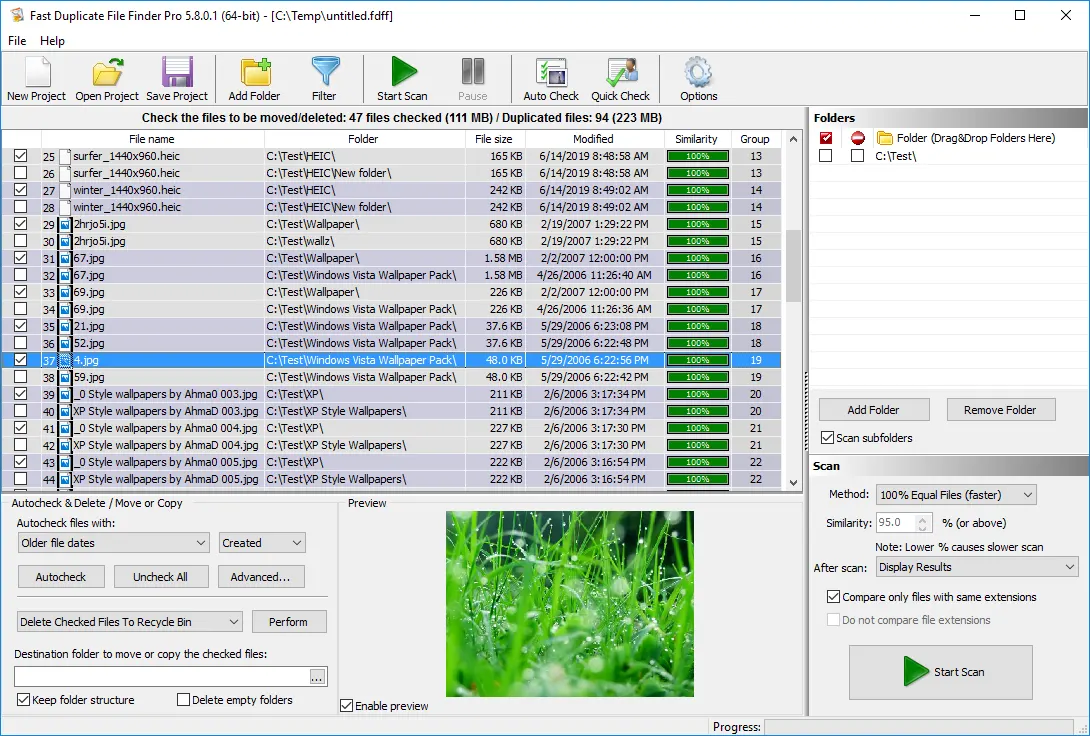
Task: Click the Uncheck All button
Action: coord(161,576)
